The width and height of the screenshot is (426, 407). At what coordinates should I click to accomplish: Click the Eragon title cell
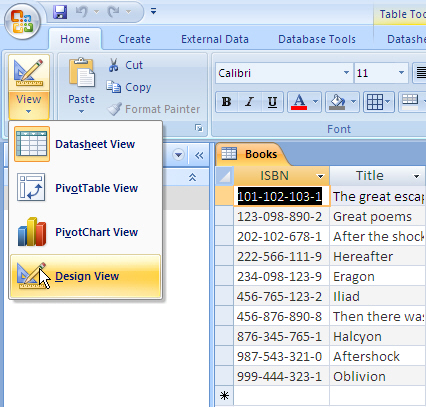pyautogui.click(x=378, y=277)
